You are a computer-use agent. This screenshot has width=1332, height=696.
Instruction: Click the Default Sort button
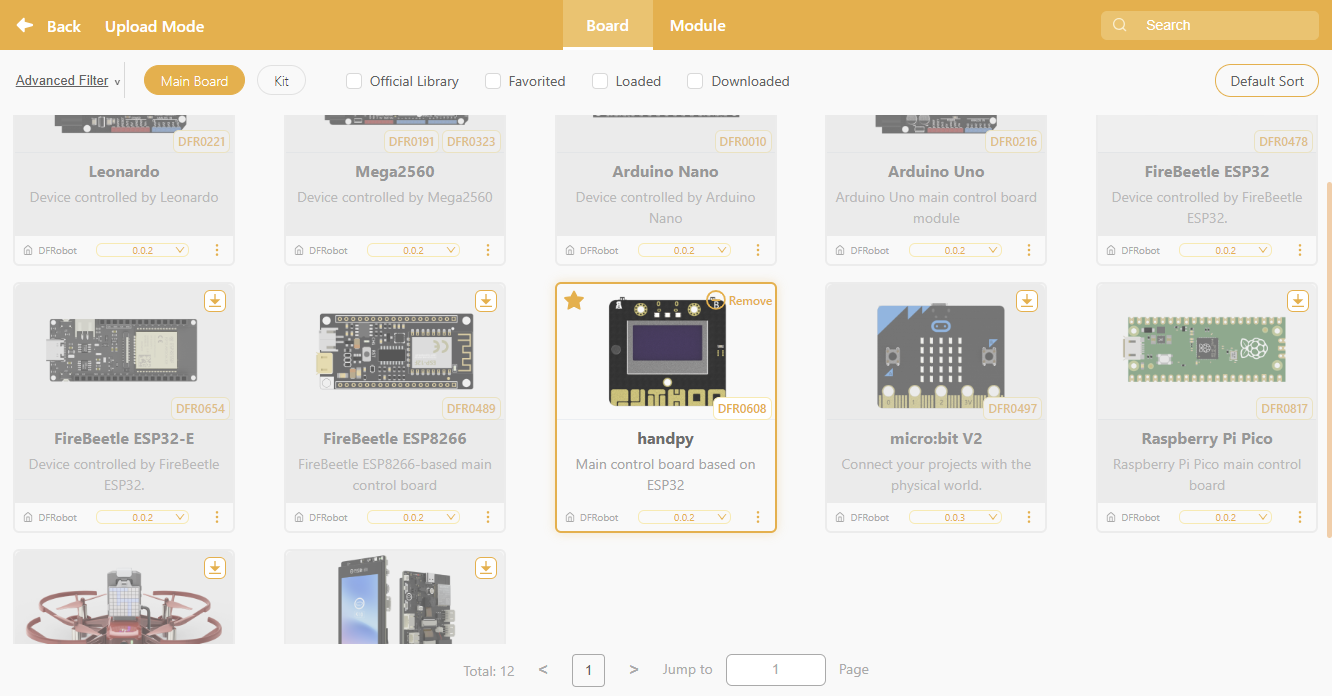(1267, 81)
